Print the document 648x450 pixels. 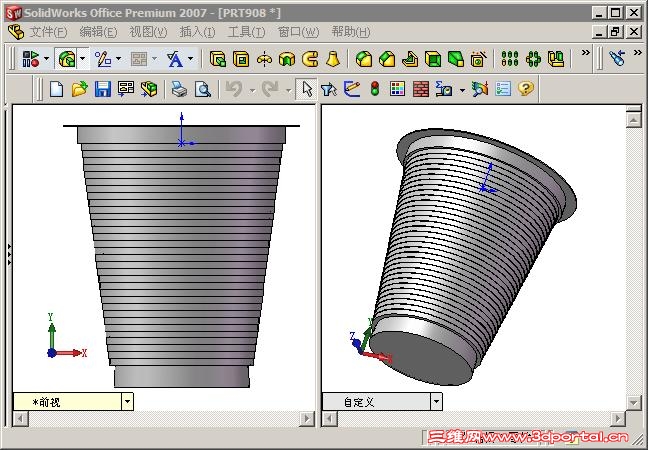point(179,89)
